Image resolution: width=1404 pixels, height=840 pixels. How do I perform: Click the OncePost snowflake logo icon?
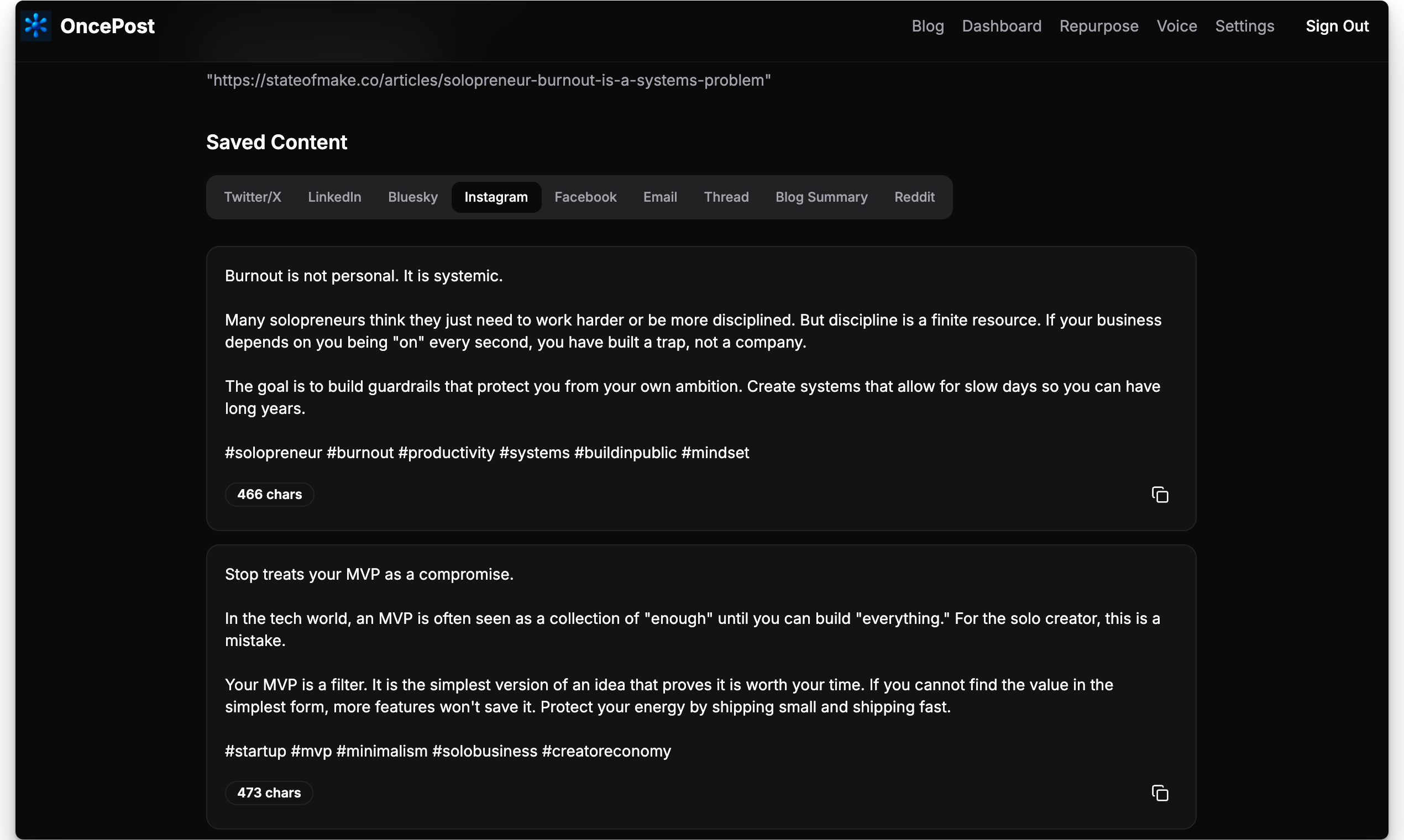(x=36, y=26)
